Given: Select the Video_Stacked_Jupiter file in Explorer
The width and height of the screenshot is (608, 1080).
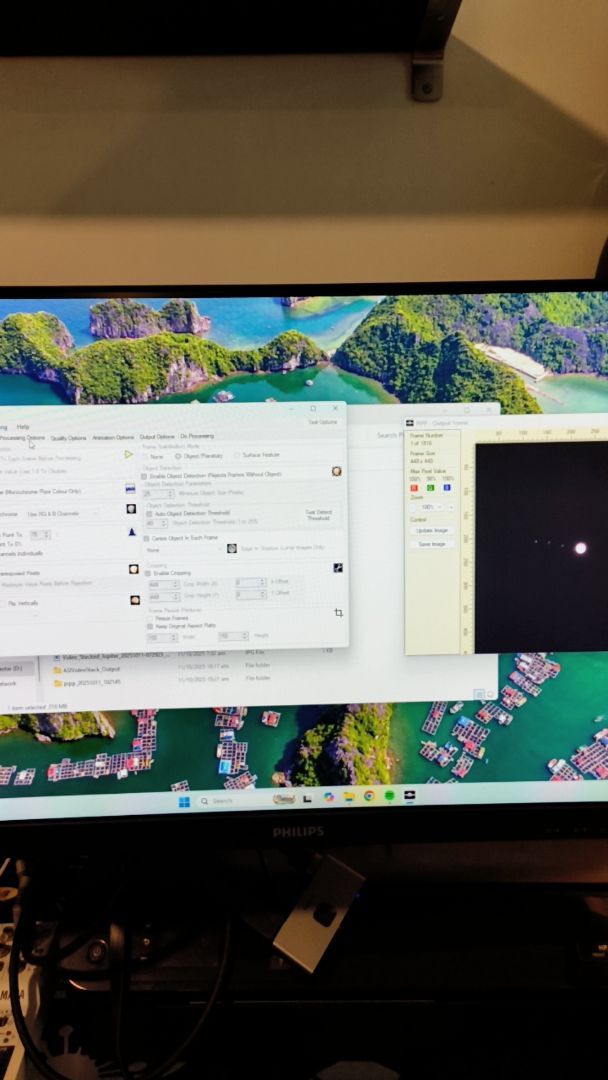Looking at the screenshot, I should pos(110,657).
